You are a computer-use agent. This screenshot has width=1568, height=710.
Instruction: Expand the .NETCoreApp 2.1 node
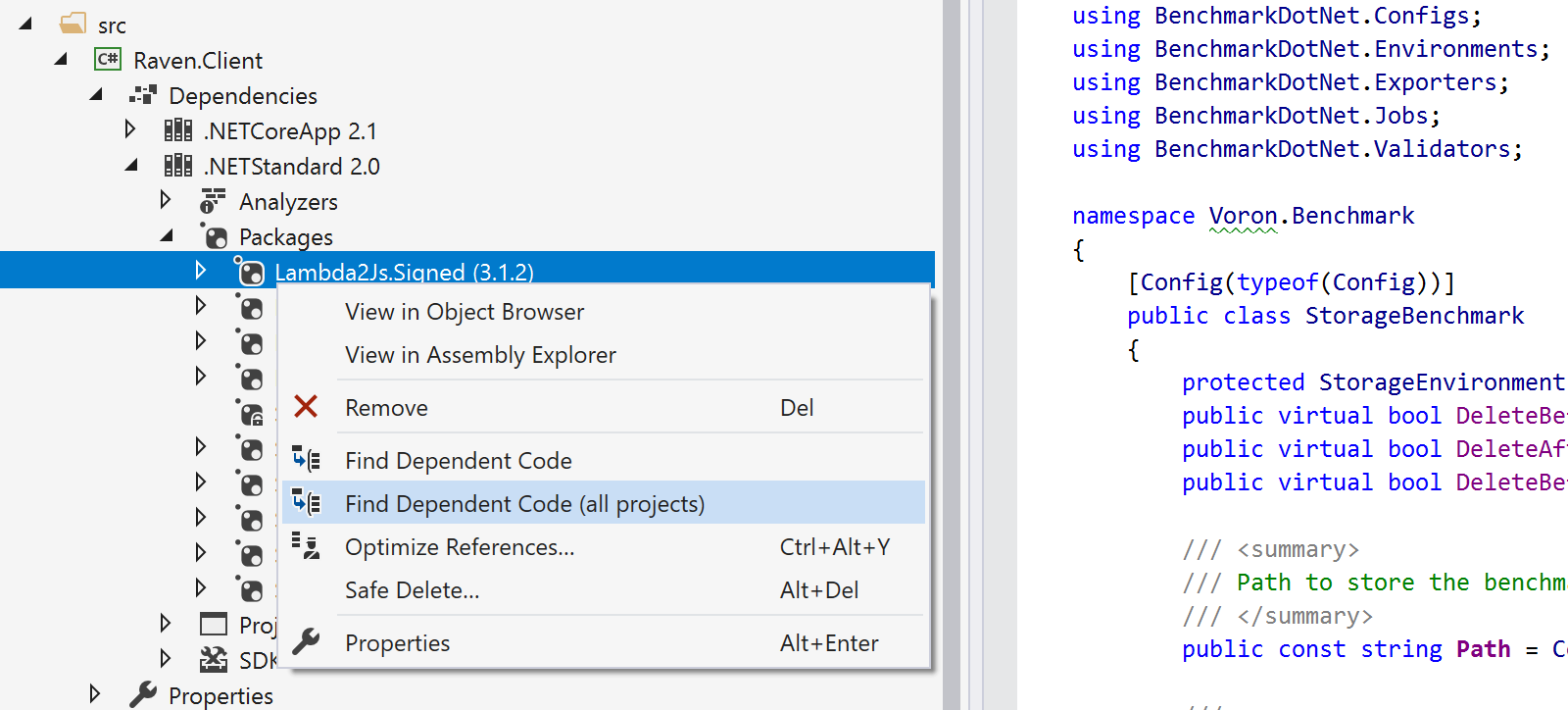pos(129,128)
